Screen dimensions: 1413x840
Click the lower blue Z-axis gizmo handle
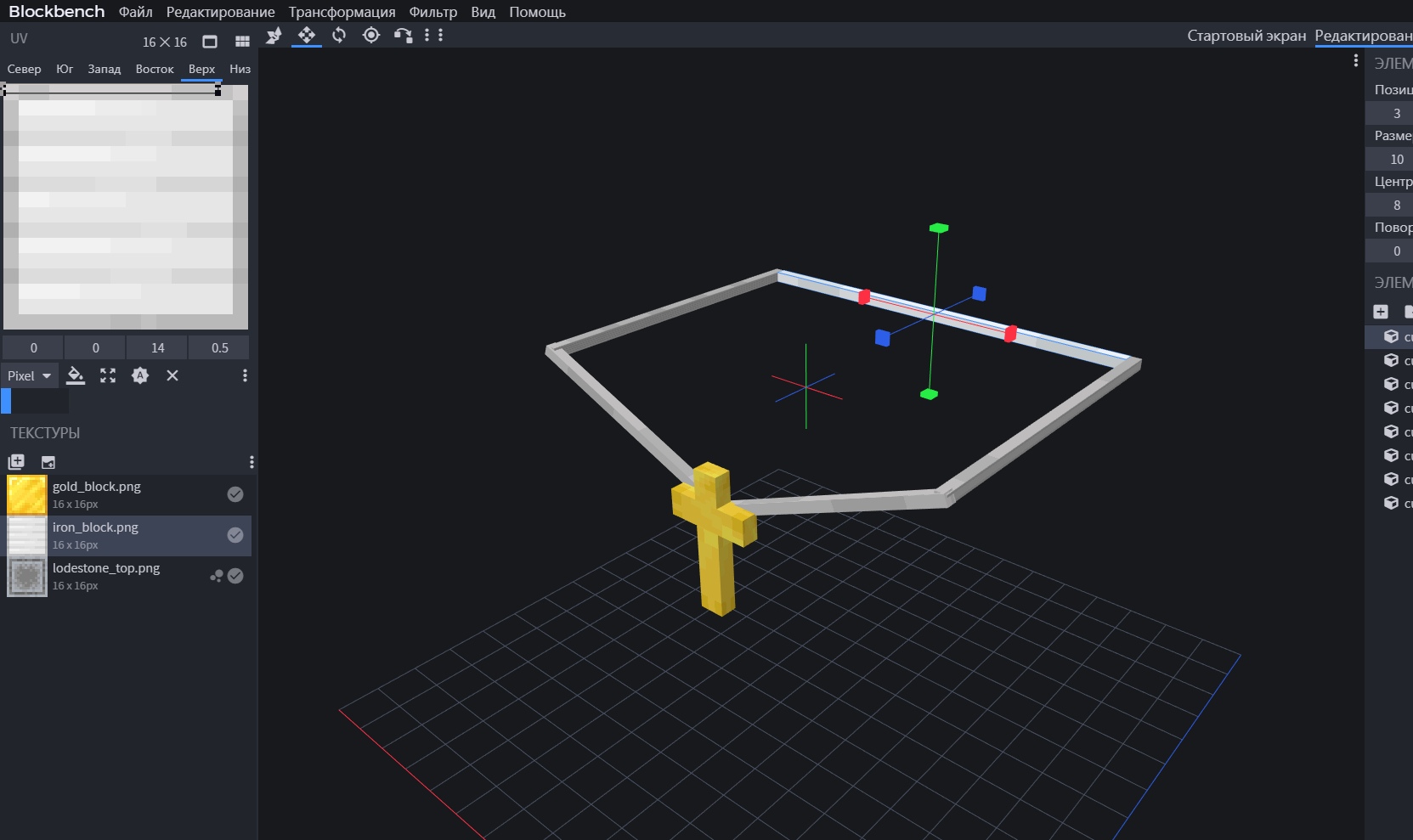tap(883, 338)
